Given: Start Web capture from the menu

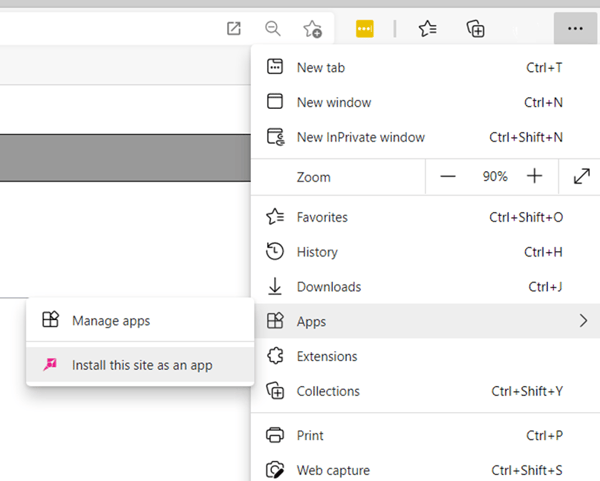Looking at the screenshot, I should (332, 470).
